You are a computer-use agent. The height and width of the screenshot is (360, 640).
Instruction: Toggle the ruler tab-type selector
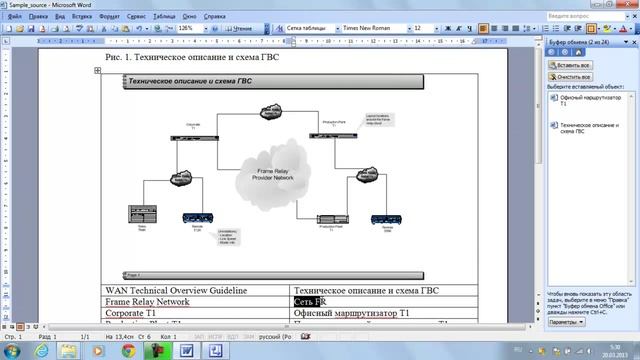(x=6, y=41)
